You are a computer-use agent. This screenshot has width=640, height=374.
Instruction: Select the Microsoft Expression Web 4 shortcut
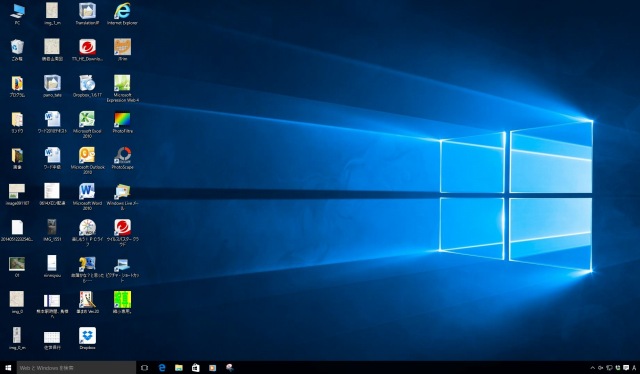pyautogui.click(x=122, y=89)
